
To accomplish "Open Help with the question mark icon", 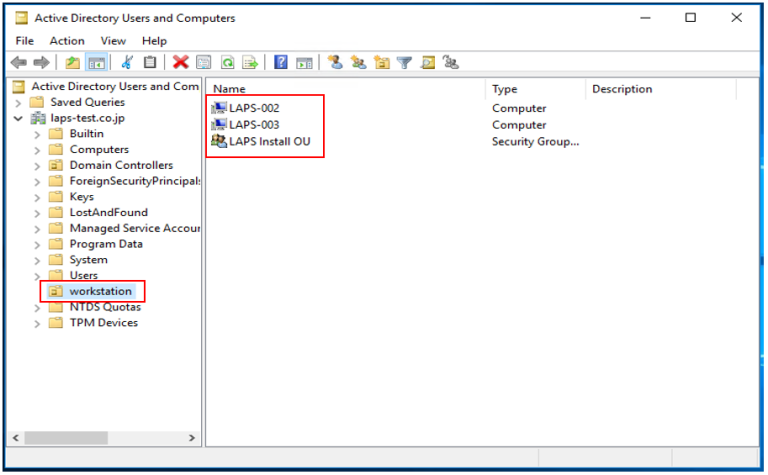I will click(281, 62).
